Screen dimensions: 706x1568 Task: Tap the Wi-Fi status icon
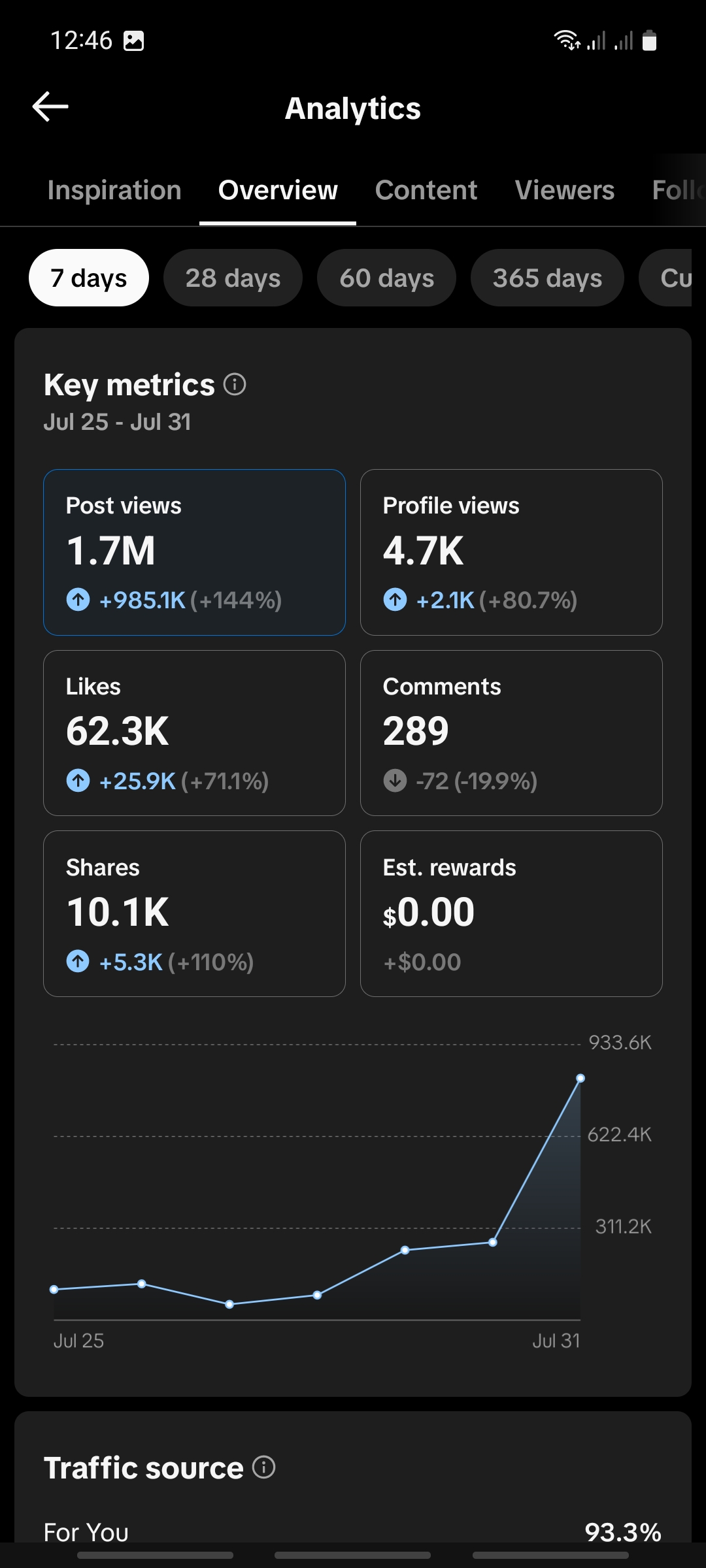click(x=567, y=41)
